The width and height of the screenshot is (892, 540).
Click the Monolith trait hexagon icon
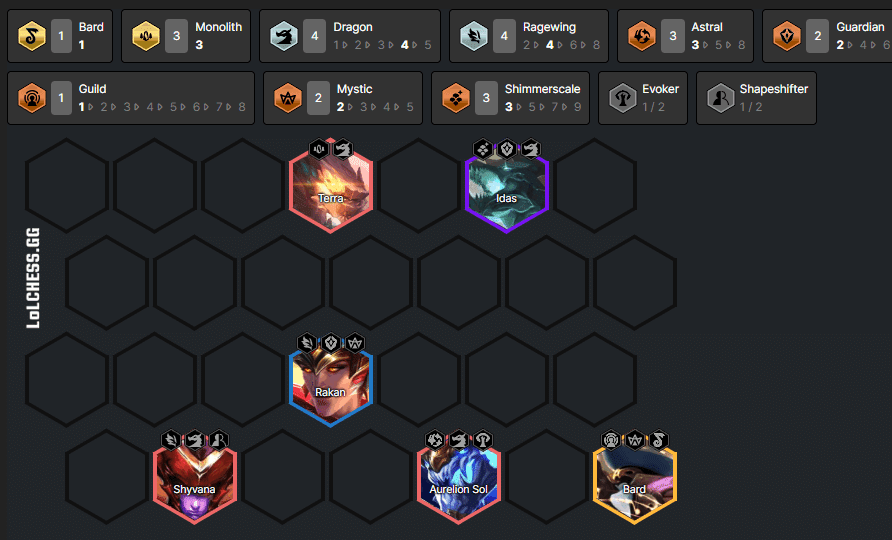(x=146, y=36)
